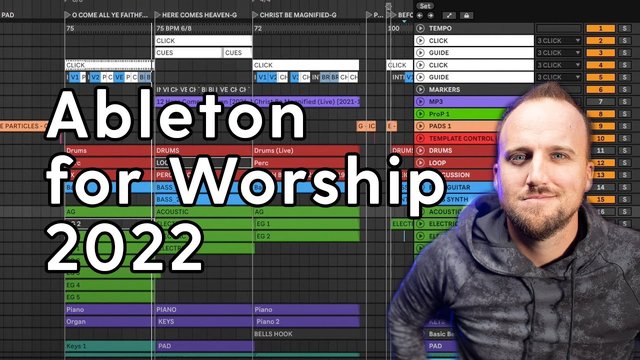Image resolution: width=640 pixels, height=360 pixels.
Task: Select the ACOUSTIC green clip
Action: tap(203, 211)
